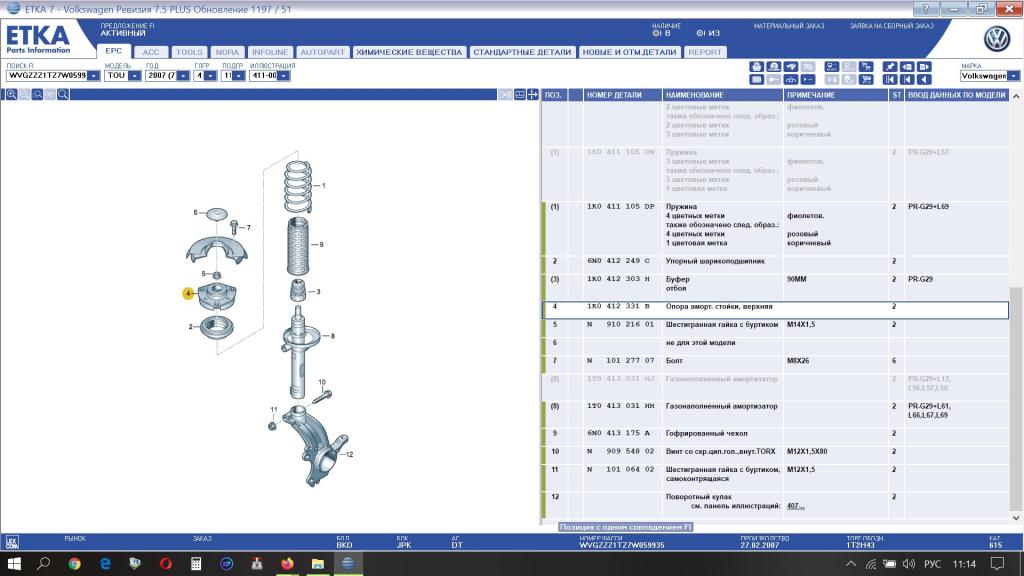Open the REPORT tab
Screen dimensions: 1024x576
click(705, 52)
